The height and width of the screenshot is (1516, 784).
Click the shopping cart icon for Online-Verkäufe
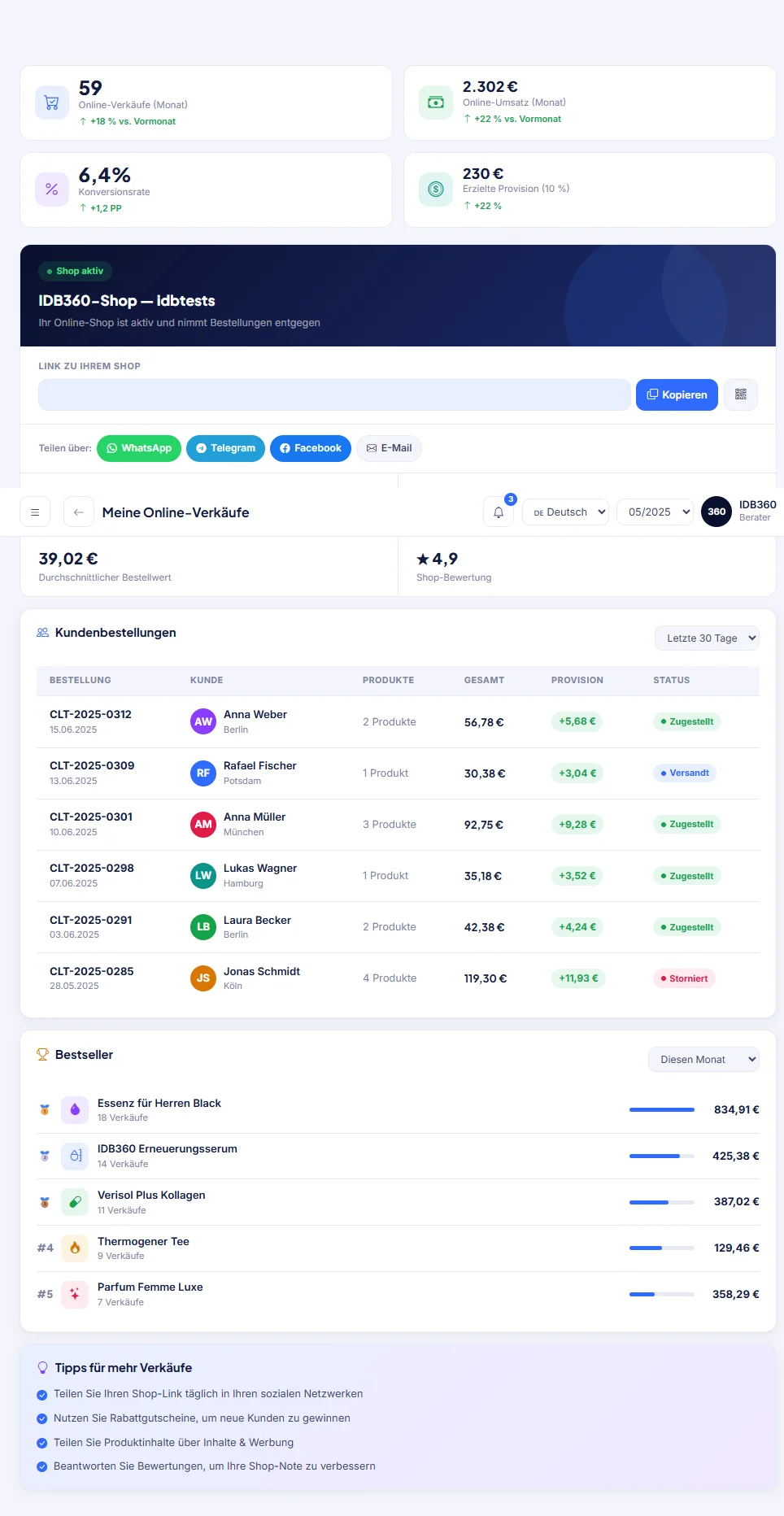coord(52,102)
